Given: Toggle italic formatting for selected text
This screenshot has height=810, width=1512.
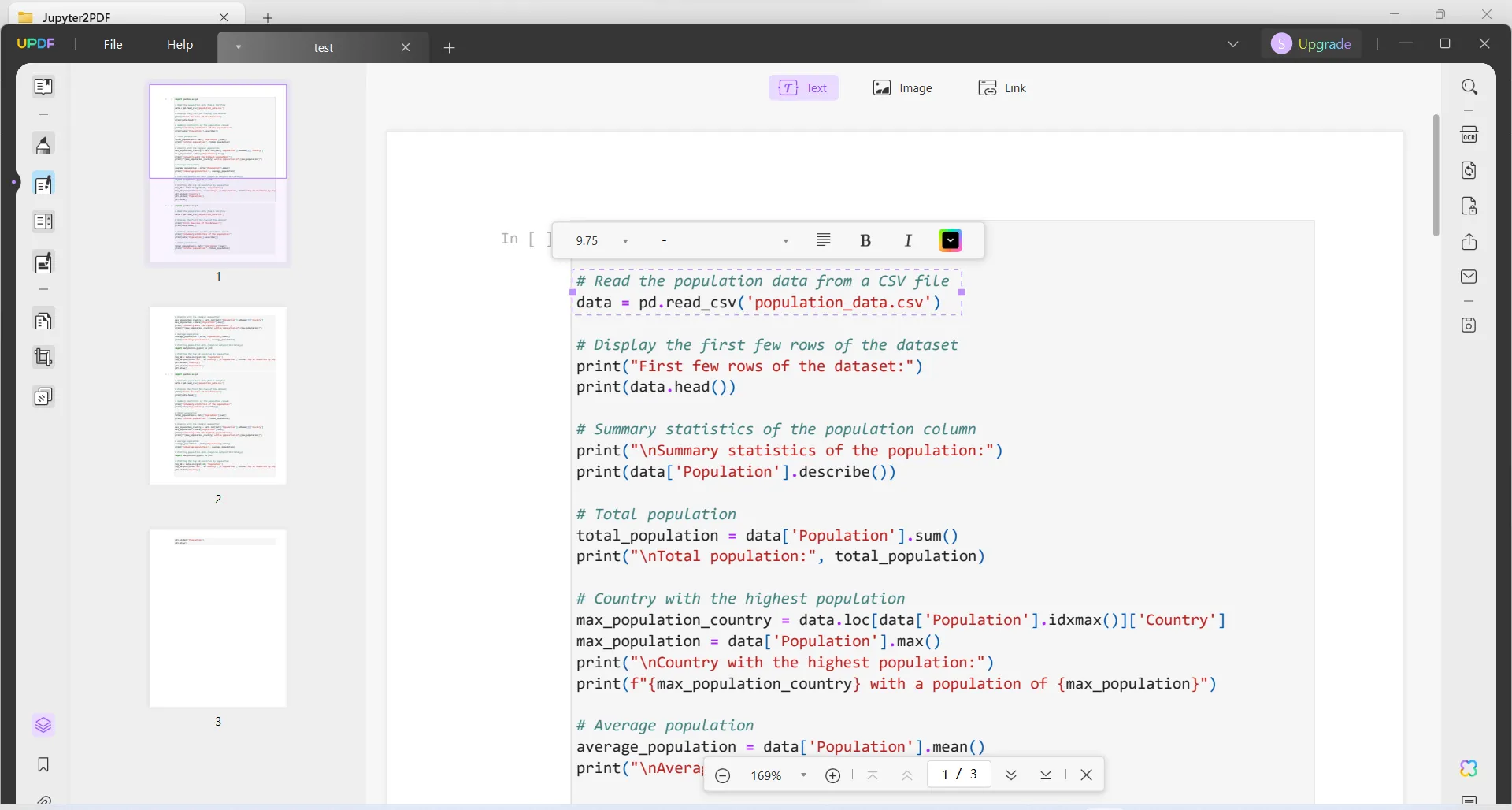Looking at the screenshot, I should click(x=908, y=241).
